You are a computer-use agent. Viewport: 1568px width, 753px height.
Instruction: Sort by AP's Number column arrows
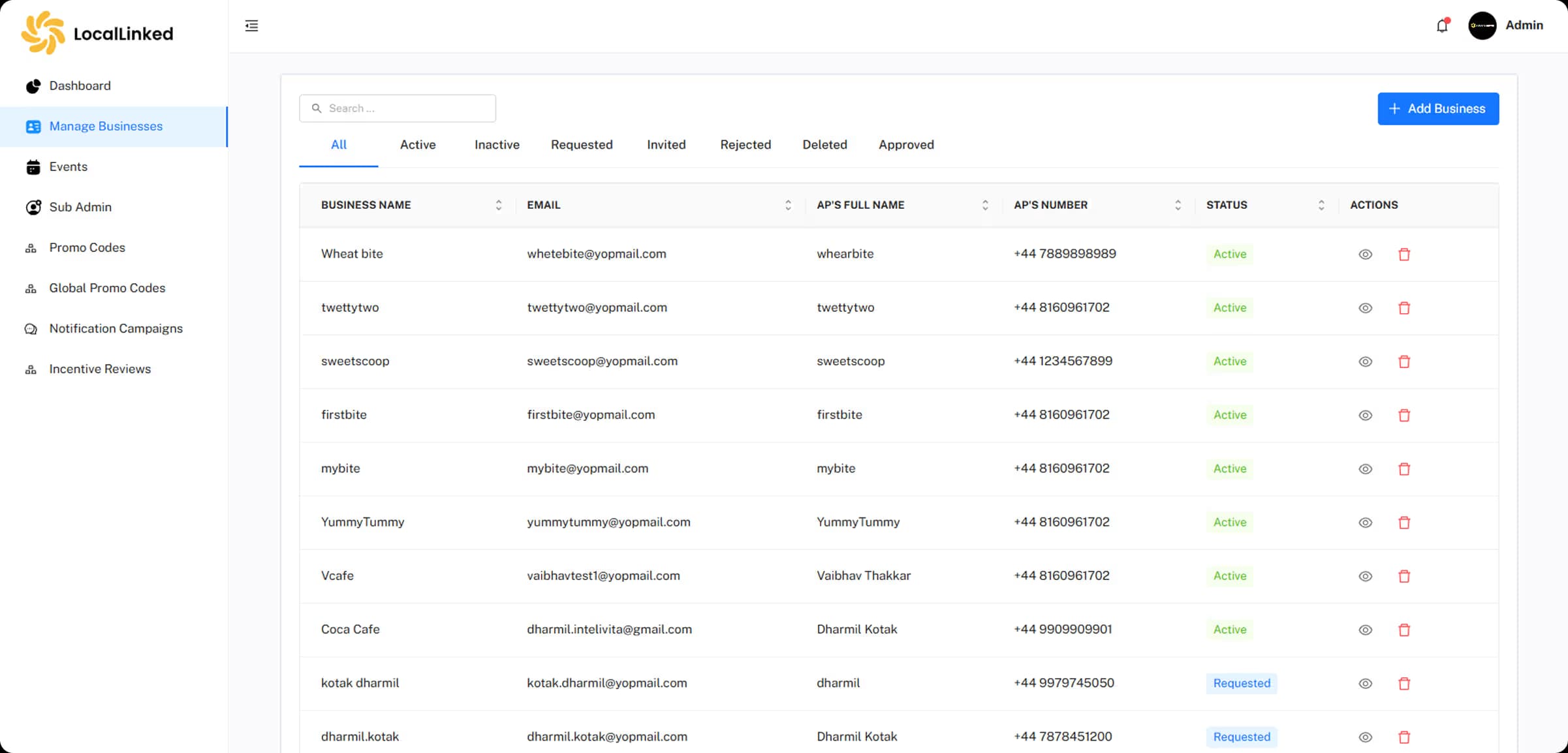[x=1178, y=205]
